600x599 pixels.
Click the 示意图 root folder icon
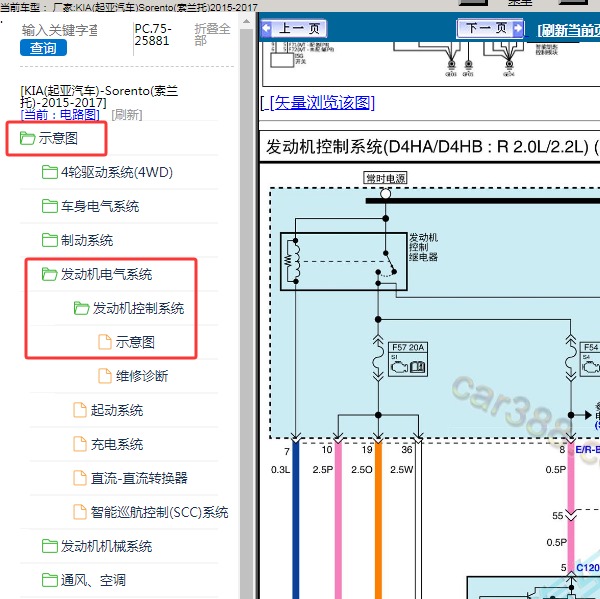pos(27,138)
